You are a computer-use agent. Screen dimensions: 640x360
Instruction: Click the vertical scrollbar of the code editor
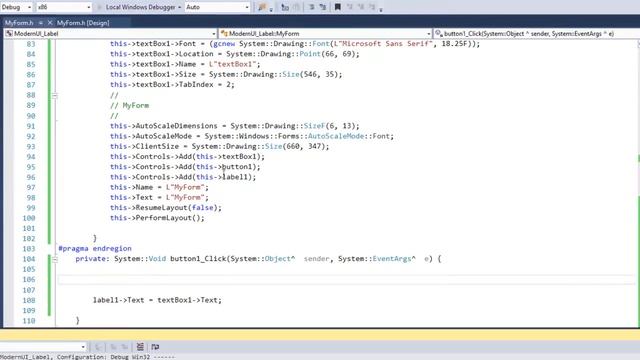tap(638, 184)
